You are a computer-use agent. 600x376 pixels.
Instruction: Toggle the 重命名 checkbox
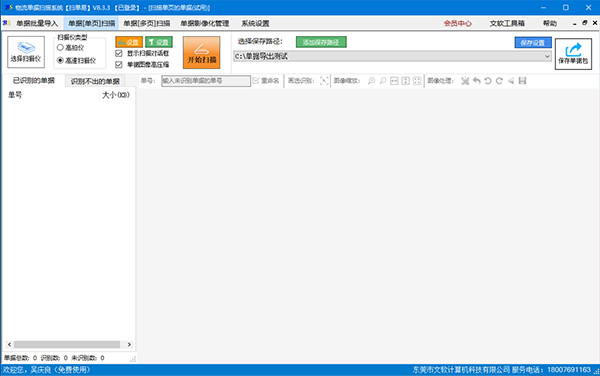coord(256,81)
